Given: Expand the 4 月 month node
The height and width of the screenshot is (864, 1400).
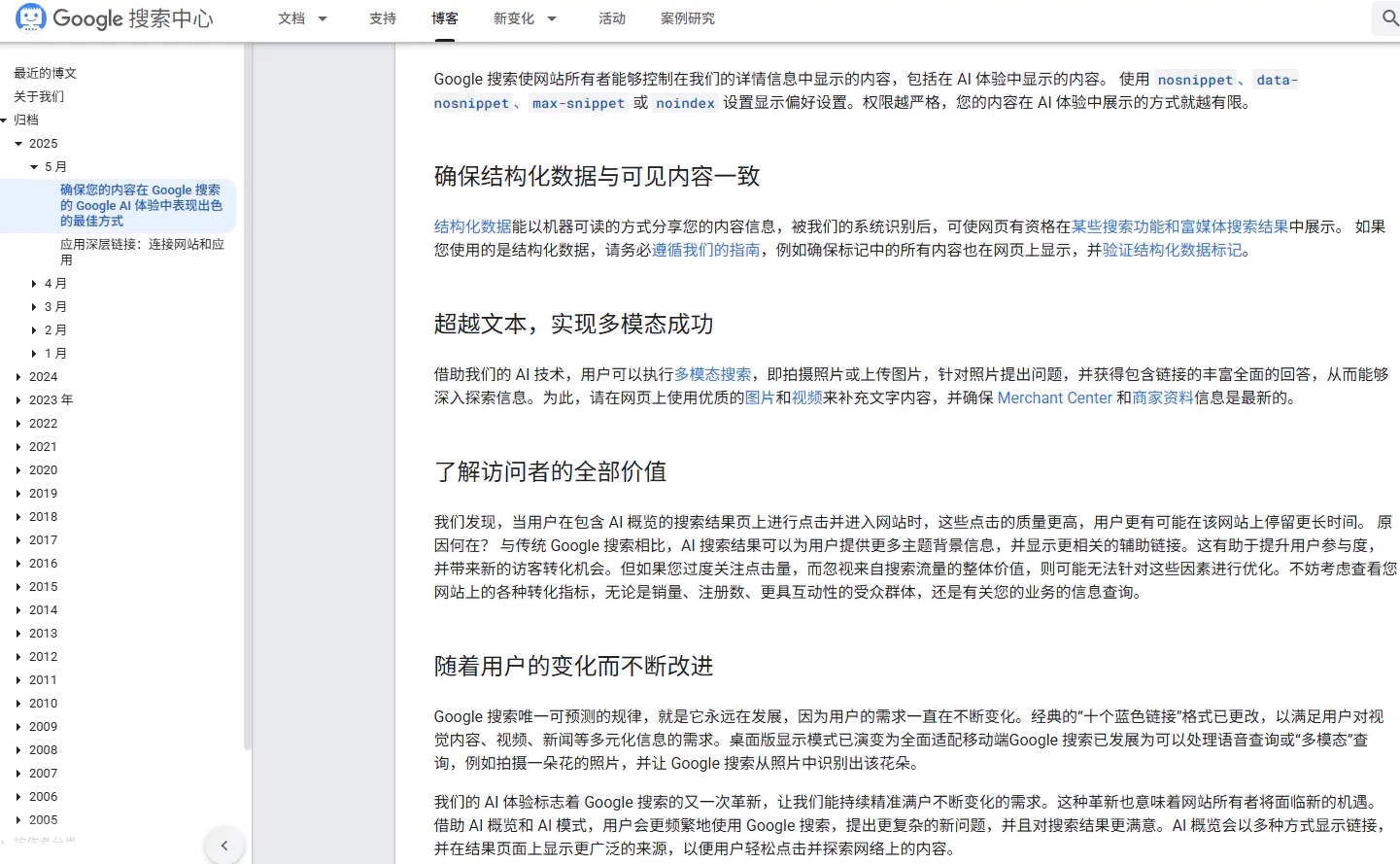Looking at the screenshot, I should coord(34,283).
